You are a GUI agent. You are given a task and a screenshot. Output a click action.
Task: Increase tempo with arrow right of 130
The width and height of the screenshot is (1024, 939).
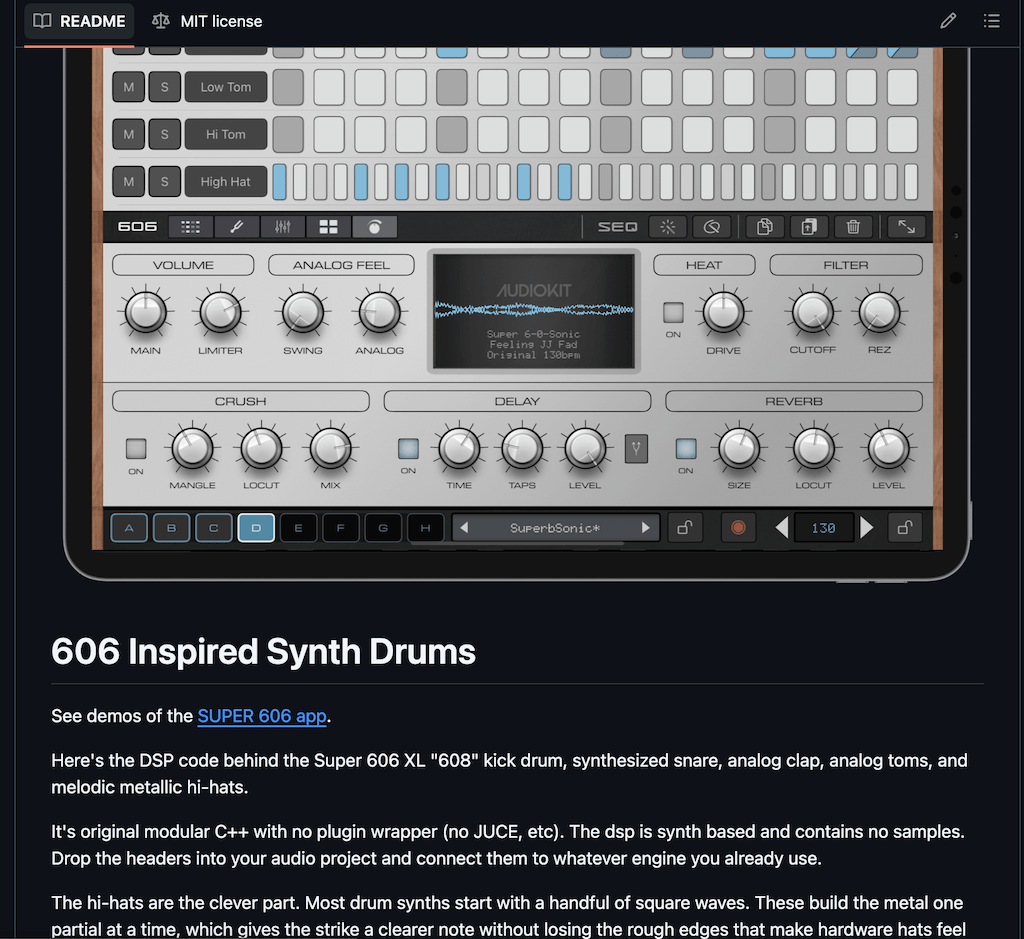pos(867,528)
